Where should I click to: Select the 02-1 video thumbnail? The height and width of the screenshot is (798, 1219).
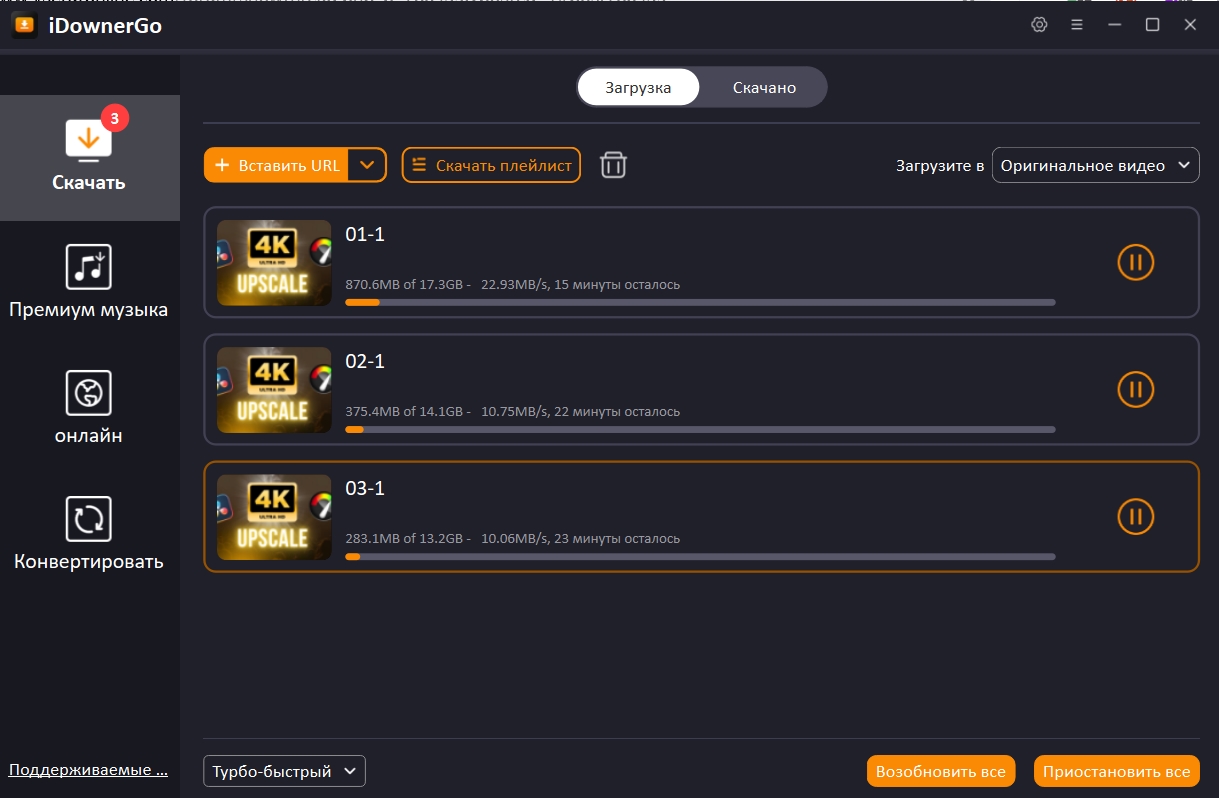[274, 390]
